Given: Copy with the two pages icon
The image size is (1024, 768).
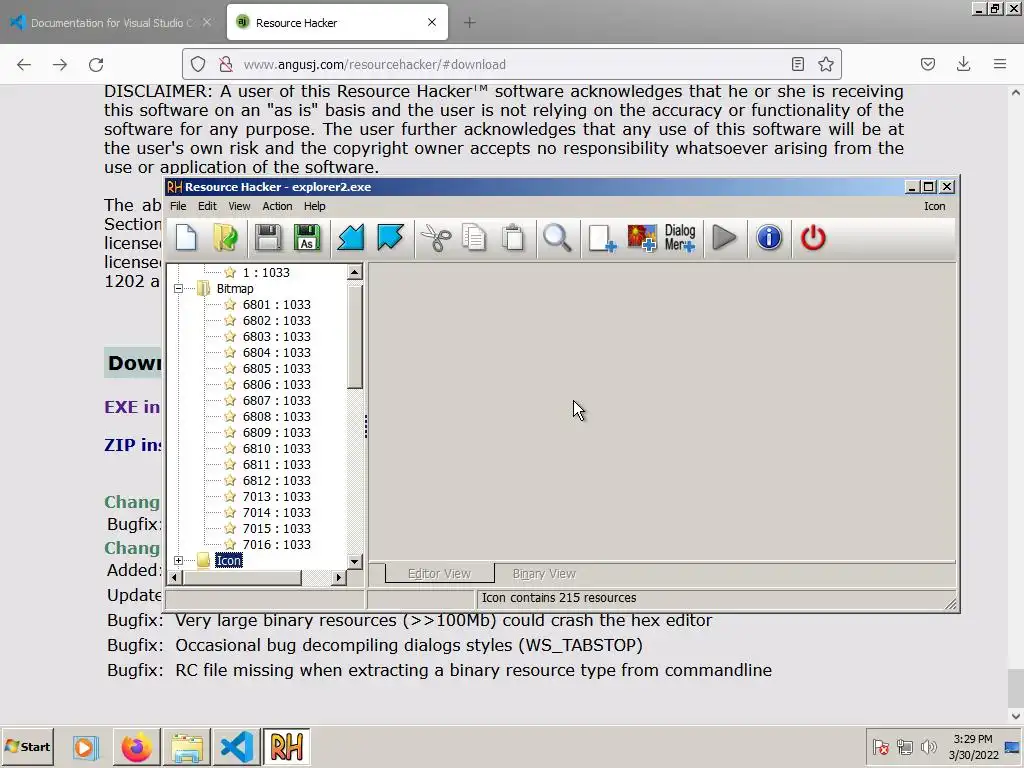Looking at the screenshot, I should tap(474, 238).
